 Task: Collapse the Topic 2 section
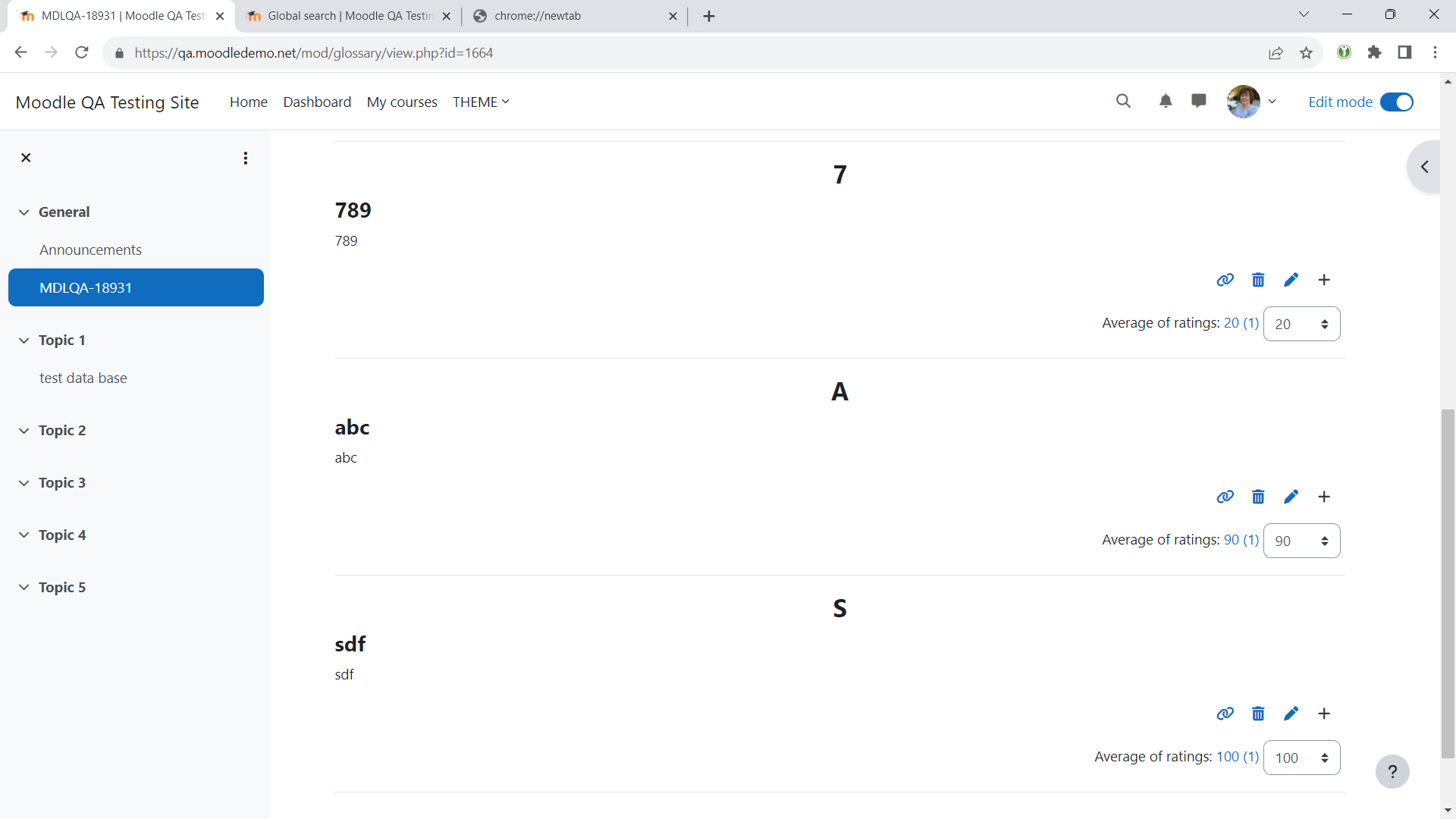24,431
